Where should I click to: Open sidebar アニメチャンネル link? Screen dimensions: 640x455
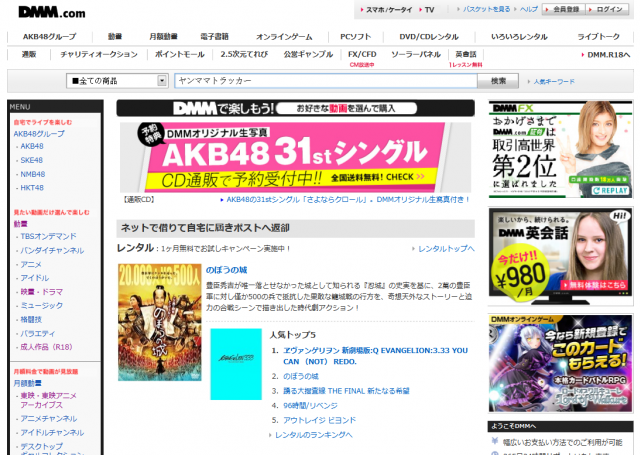point(49,419)
